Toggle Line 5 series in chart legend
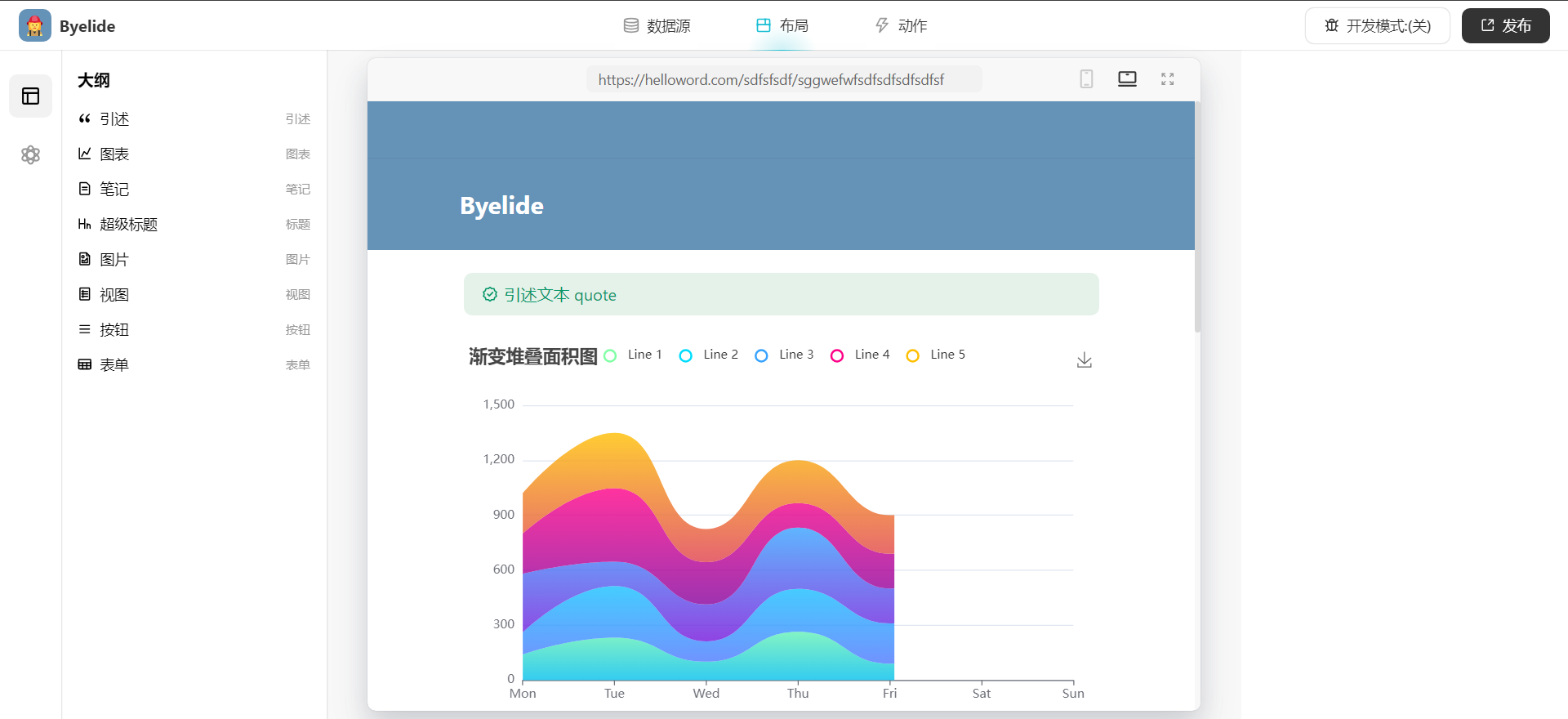 coord(936,355)
